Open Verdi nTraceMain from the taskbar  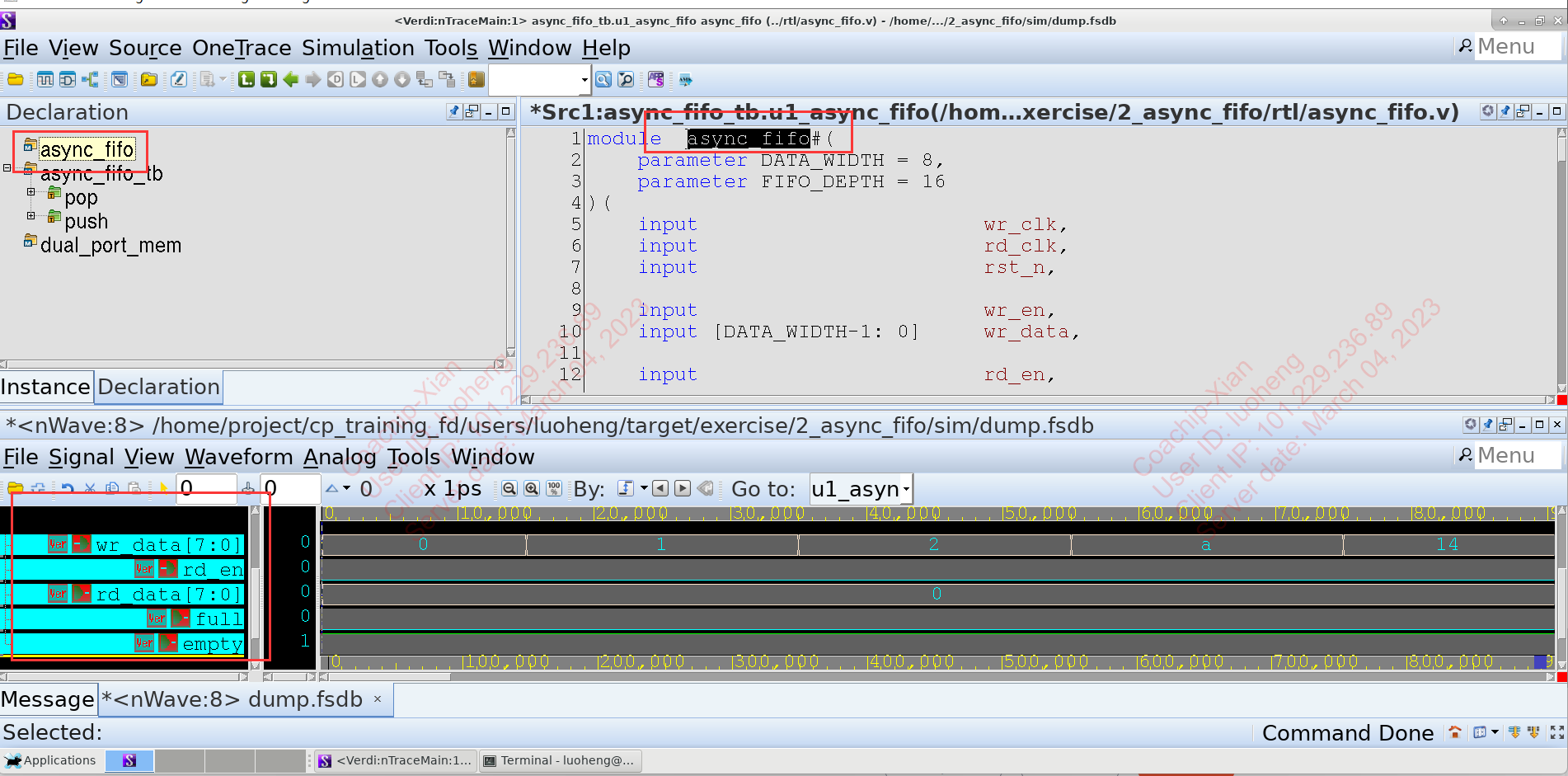coord(397,760)
